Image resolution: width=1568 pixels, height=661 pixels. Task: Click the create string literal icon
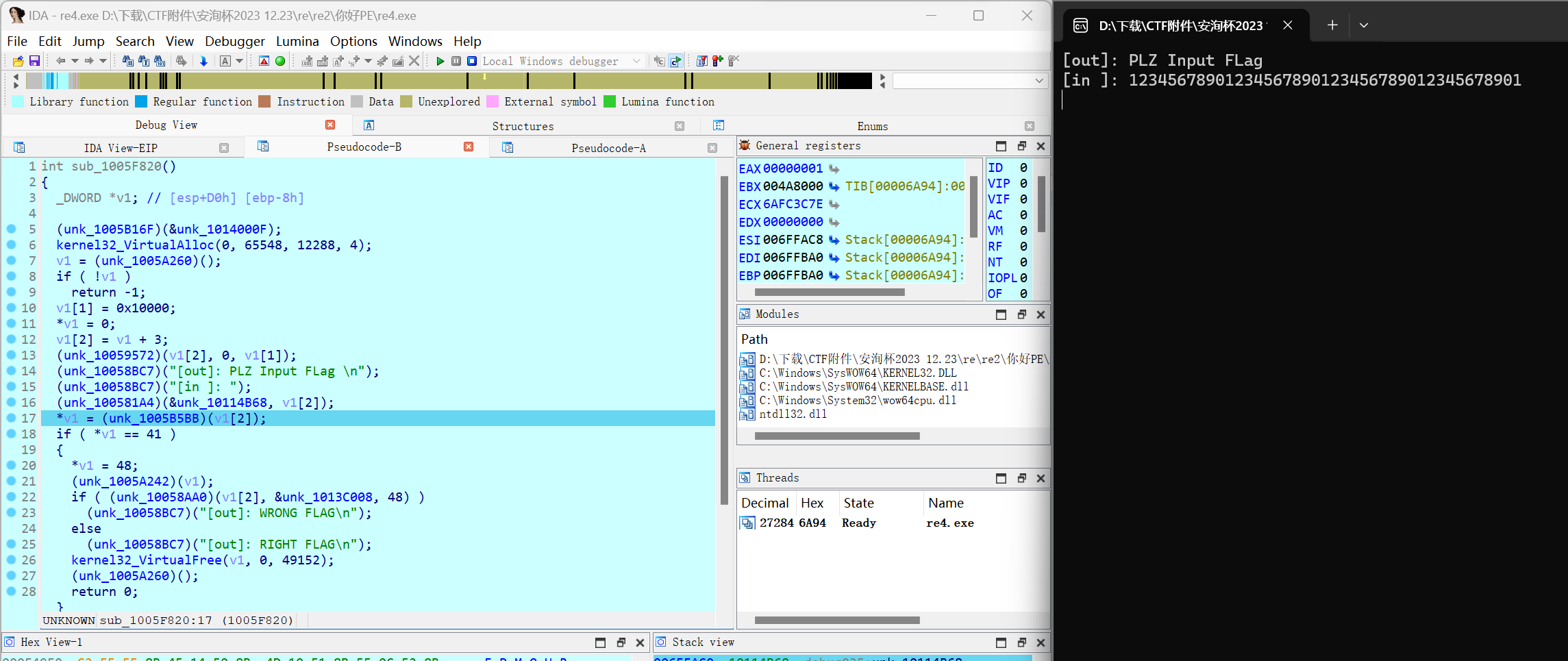[338, 61]
